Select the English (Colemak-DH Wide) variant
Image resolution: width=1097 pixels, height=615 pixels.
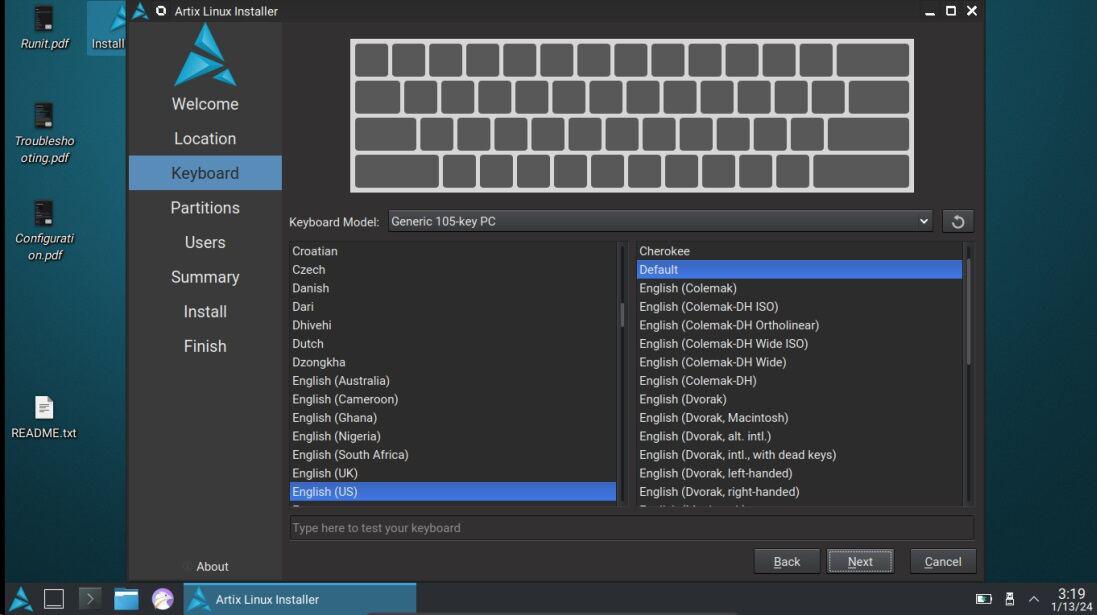tap(799, 362)
